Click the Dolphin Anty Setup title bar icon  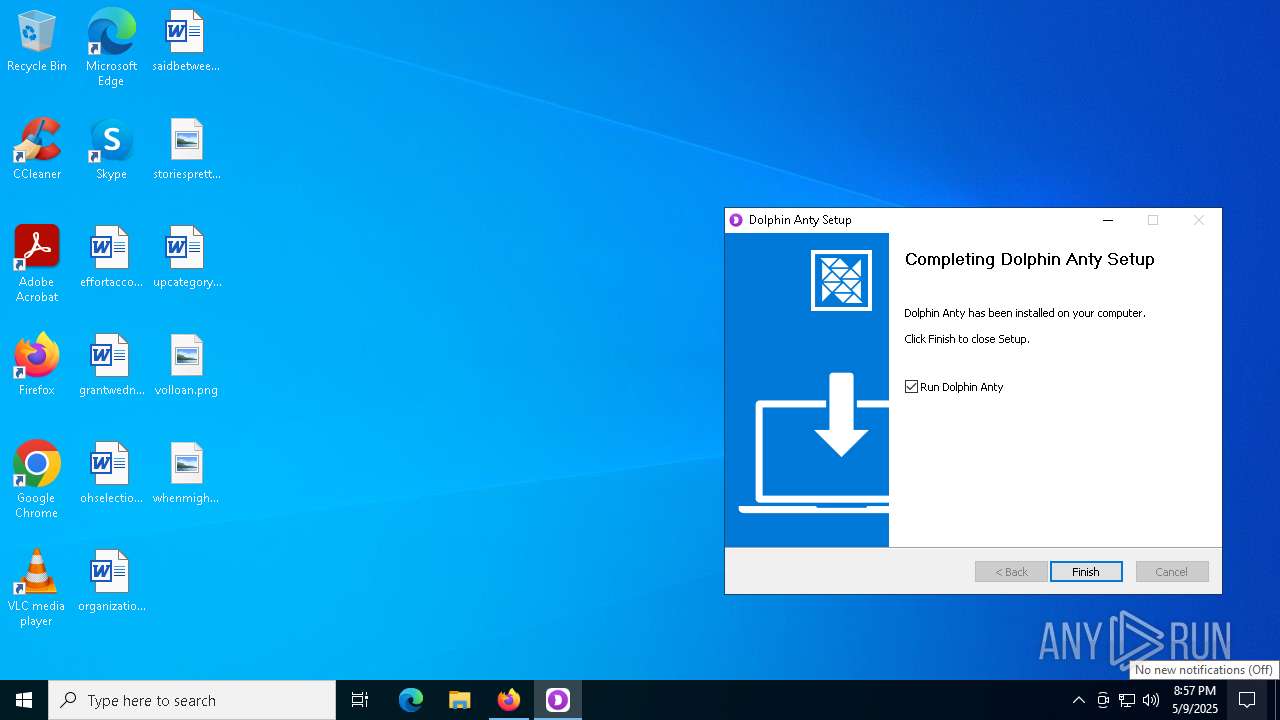tap(736, 220)
